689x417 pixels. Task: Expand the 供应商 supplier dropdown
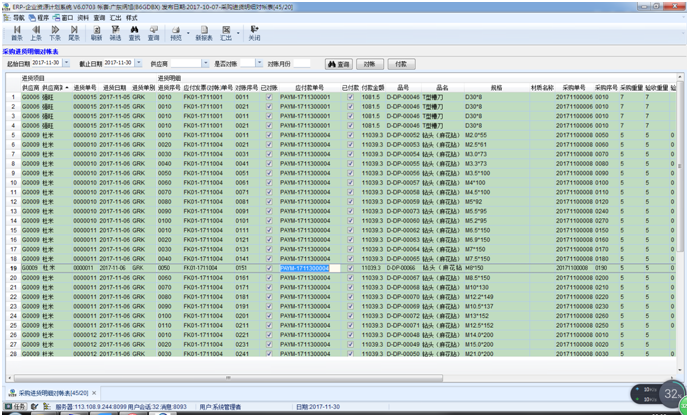coord(204,63)
